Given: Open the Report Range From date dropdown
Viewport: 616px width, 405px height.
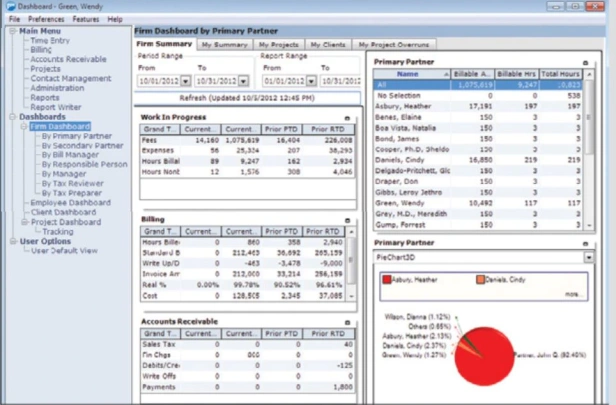Looking at the screenshot, I should 311,81.
